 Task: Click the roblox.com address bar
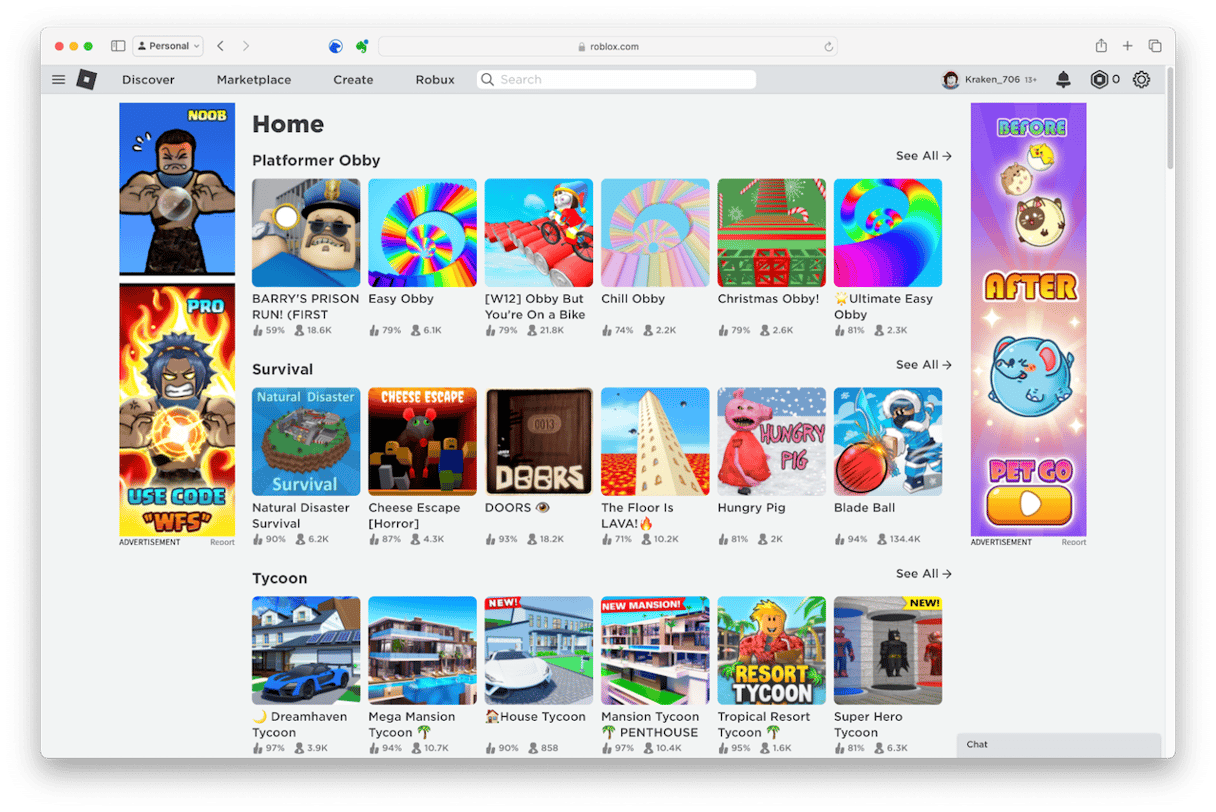(608, 47)
